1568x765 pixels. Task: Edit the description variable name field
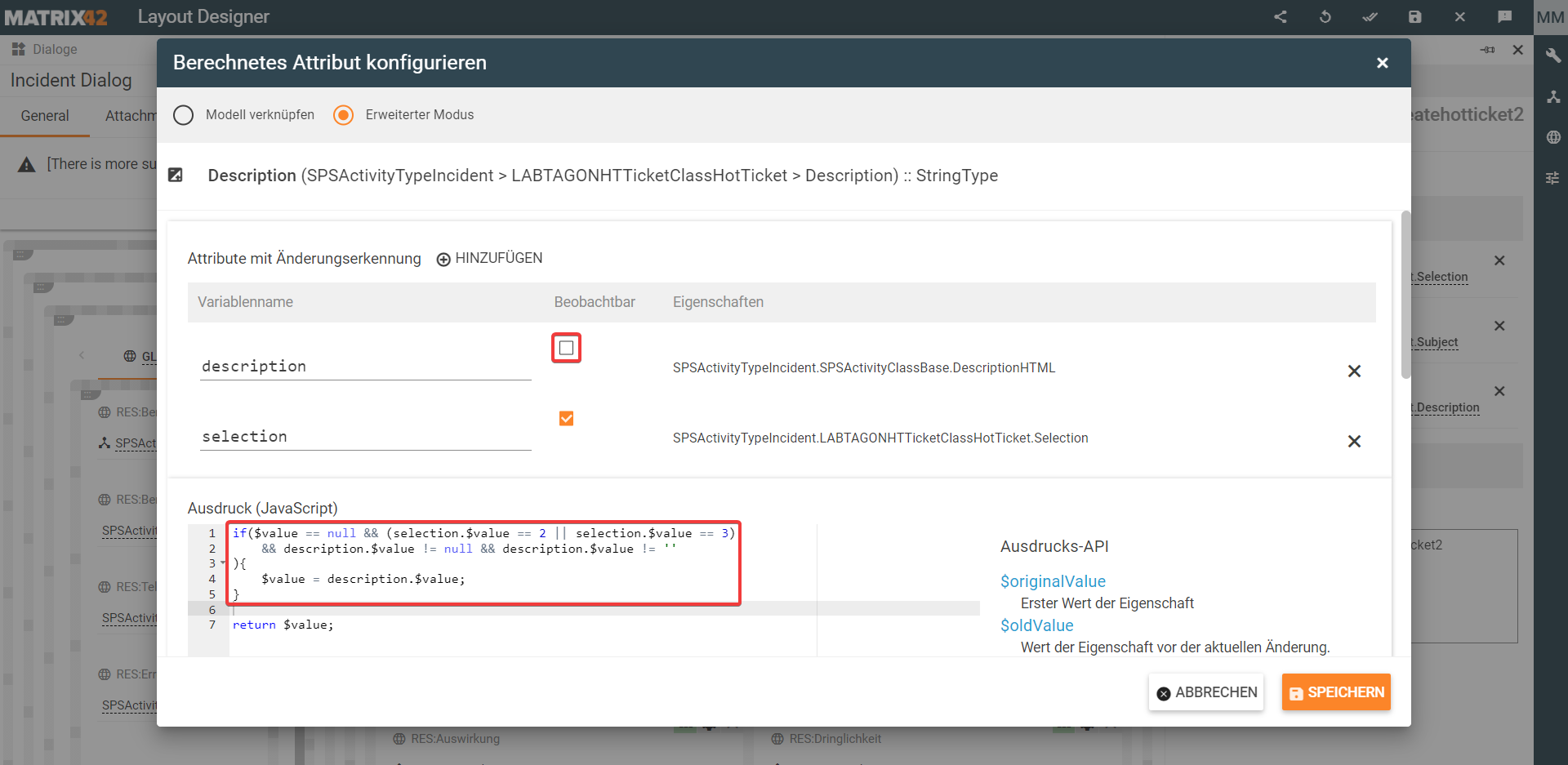coord(366,367)
